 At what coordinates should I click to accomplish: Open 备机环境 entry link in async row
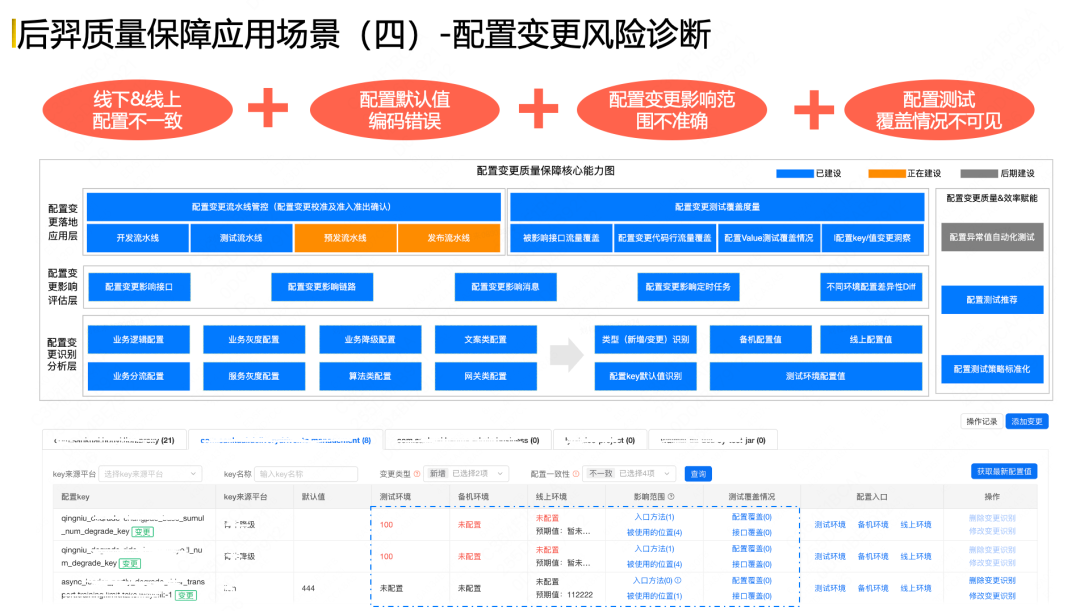873,588
